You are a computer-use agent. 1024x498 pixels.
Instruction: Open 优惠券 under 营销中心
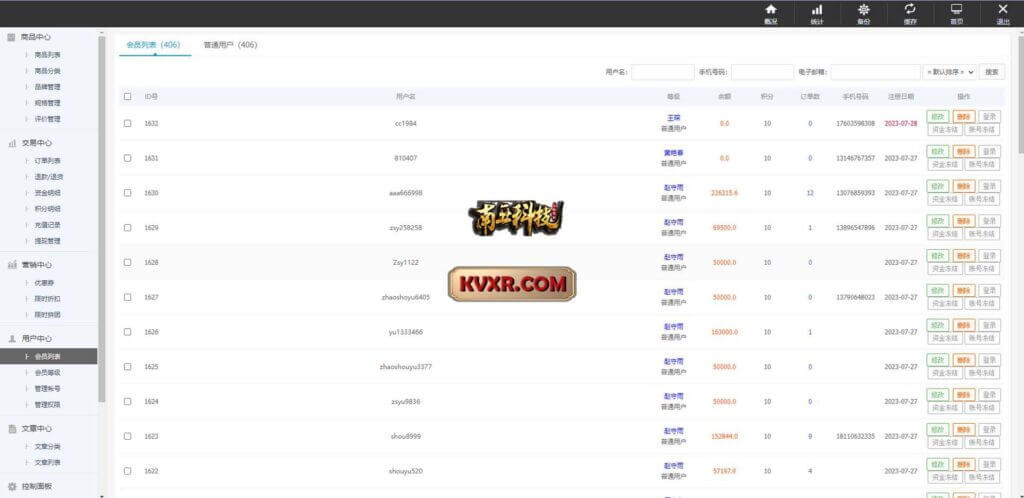pos(45,283)
